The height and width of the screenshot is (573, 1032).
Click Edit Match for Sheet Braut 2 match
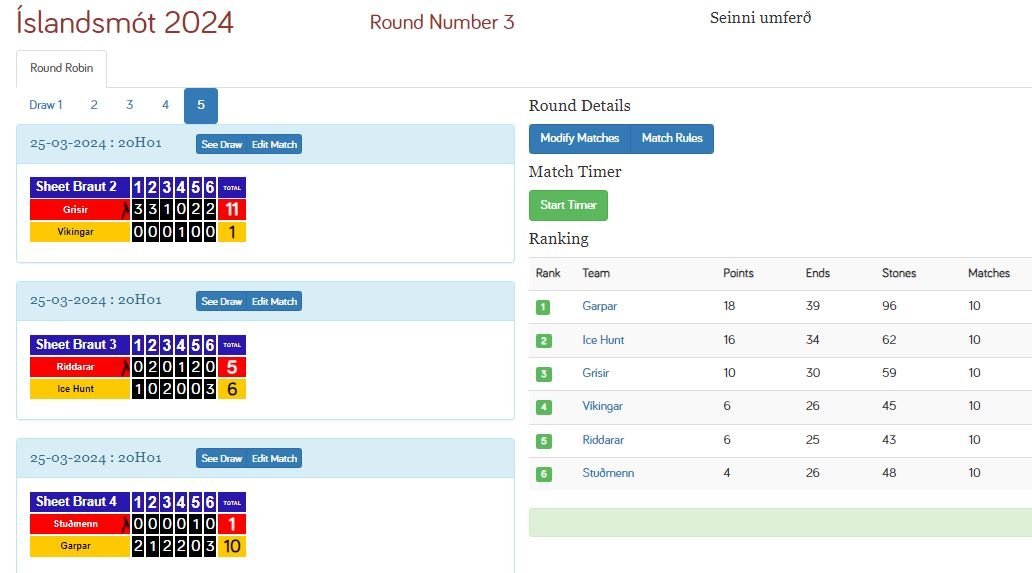pyautogui.click(x=274, y=145)
